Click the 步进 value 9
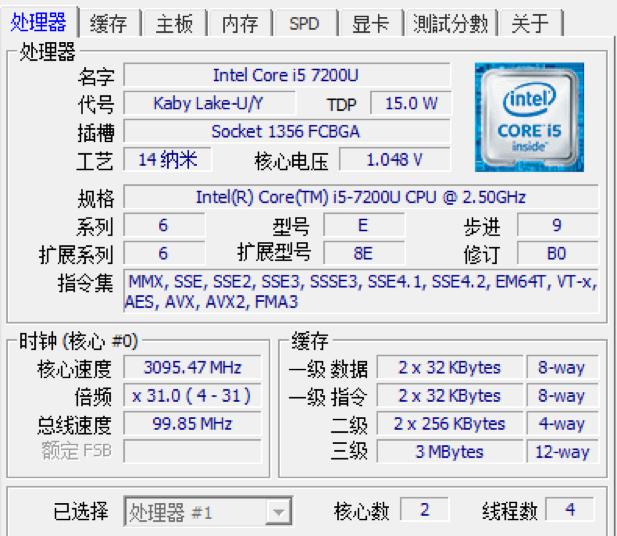 pyautogui.click(x=557, y=225)
